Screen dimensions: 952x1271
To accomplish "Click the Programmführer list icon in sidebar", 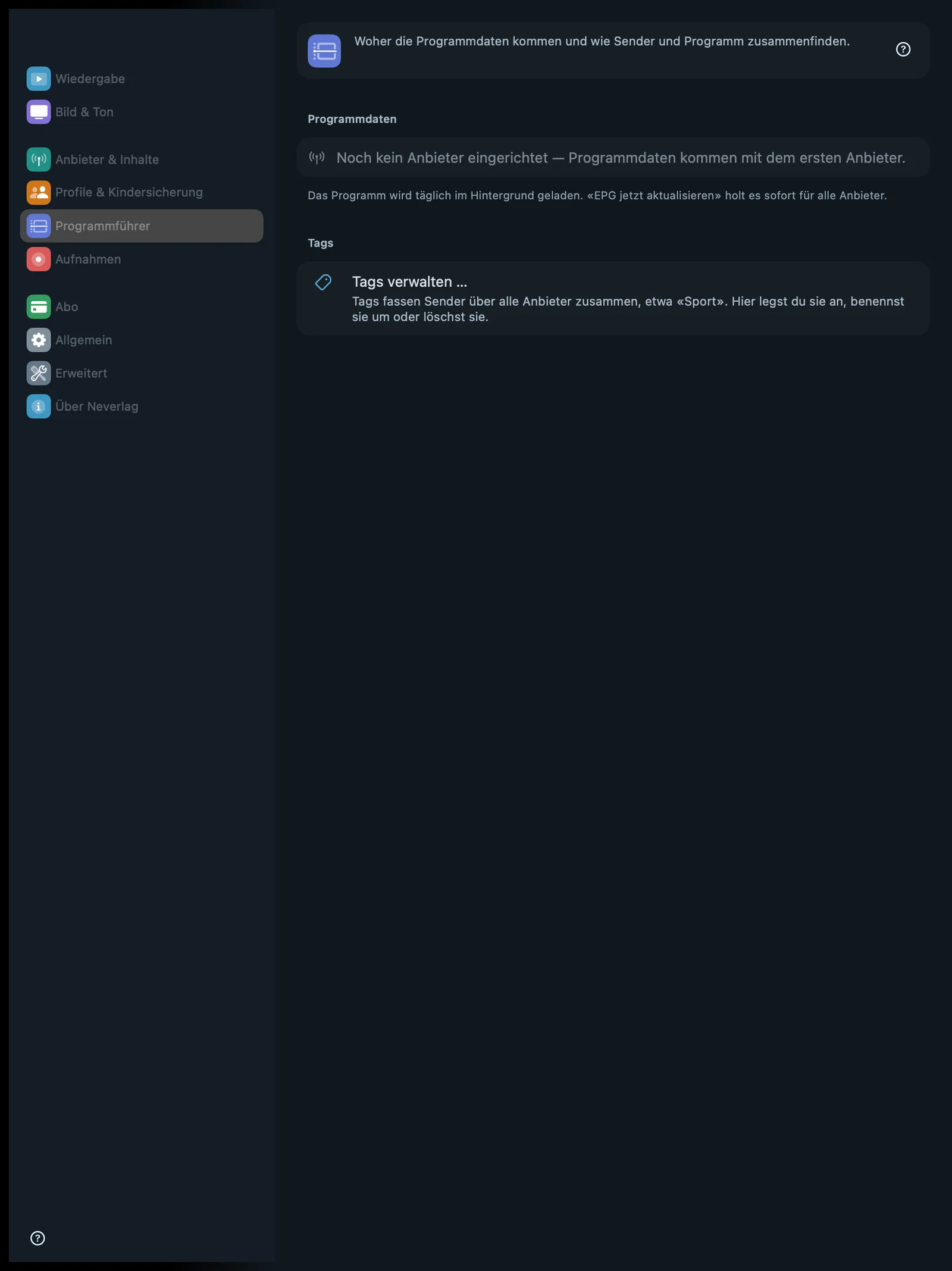I will [39, 226].
